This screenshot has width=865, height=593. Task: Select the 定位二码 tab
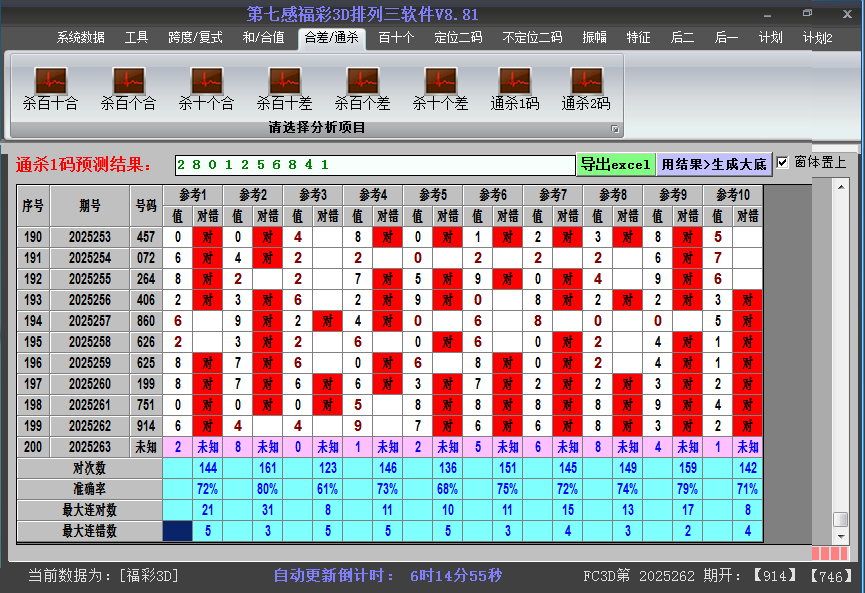458,38
